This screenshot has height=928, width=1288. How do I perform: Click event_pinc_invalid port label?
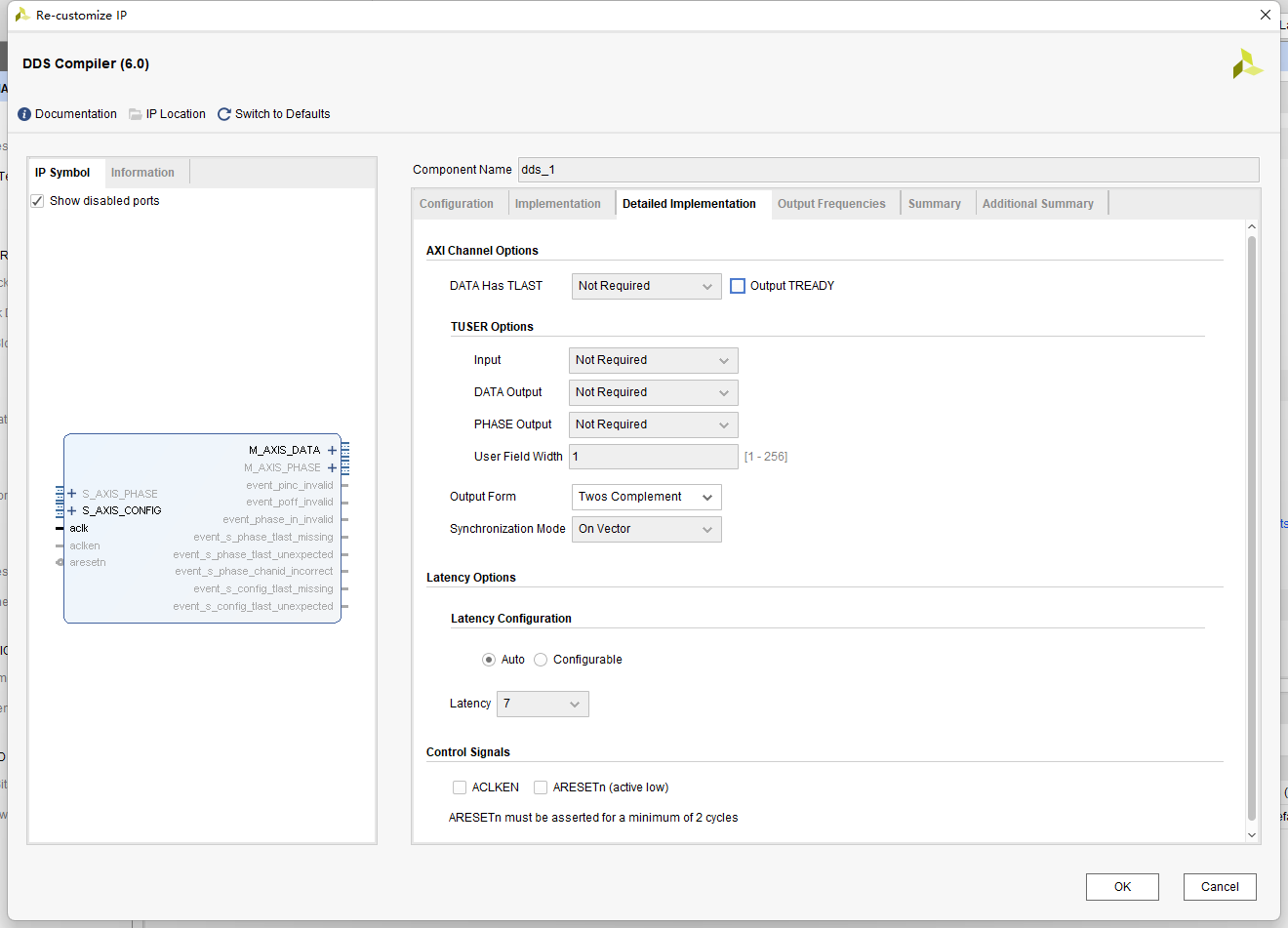click(290, 486)
